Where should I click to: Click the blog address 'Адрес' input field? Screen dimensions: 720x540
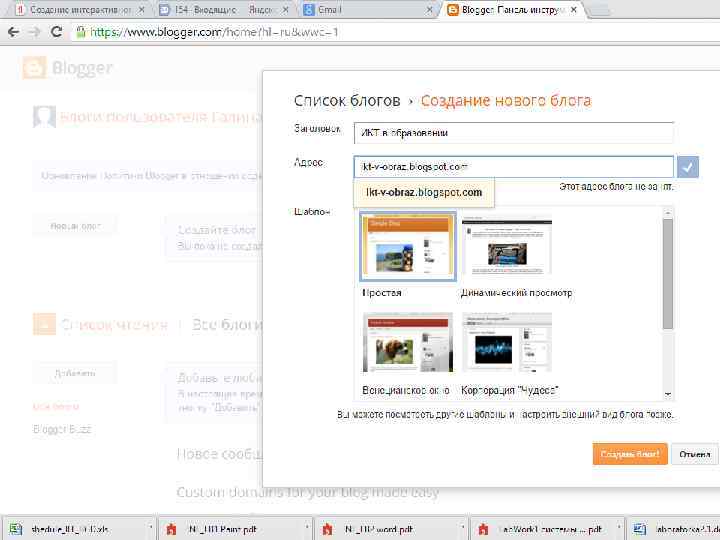513,167
